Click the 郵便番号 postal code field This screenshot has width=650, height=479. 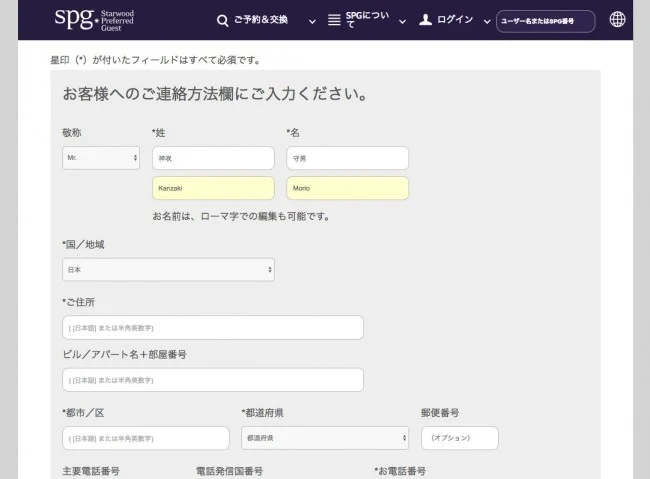click(459, 438)
